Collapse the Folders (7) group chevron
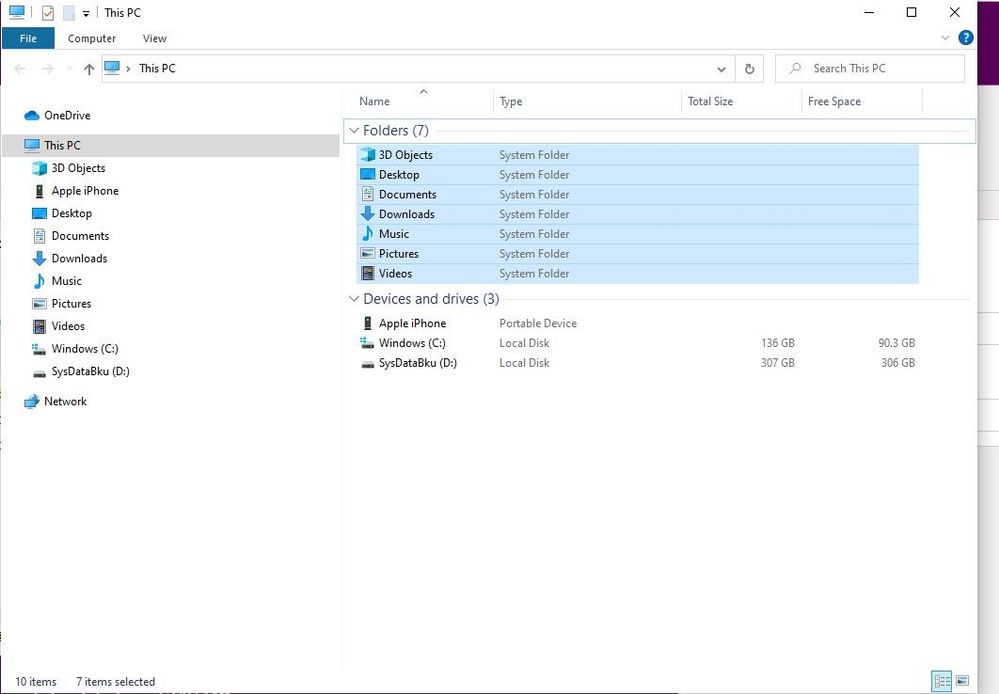 pos(355,130)
